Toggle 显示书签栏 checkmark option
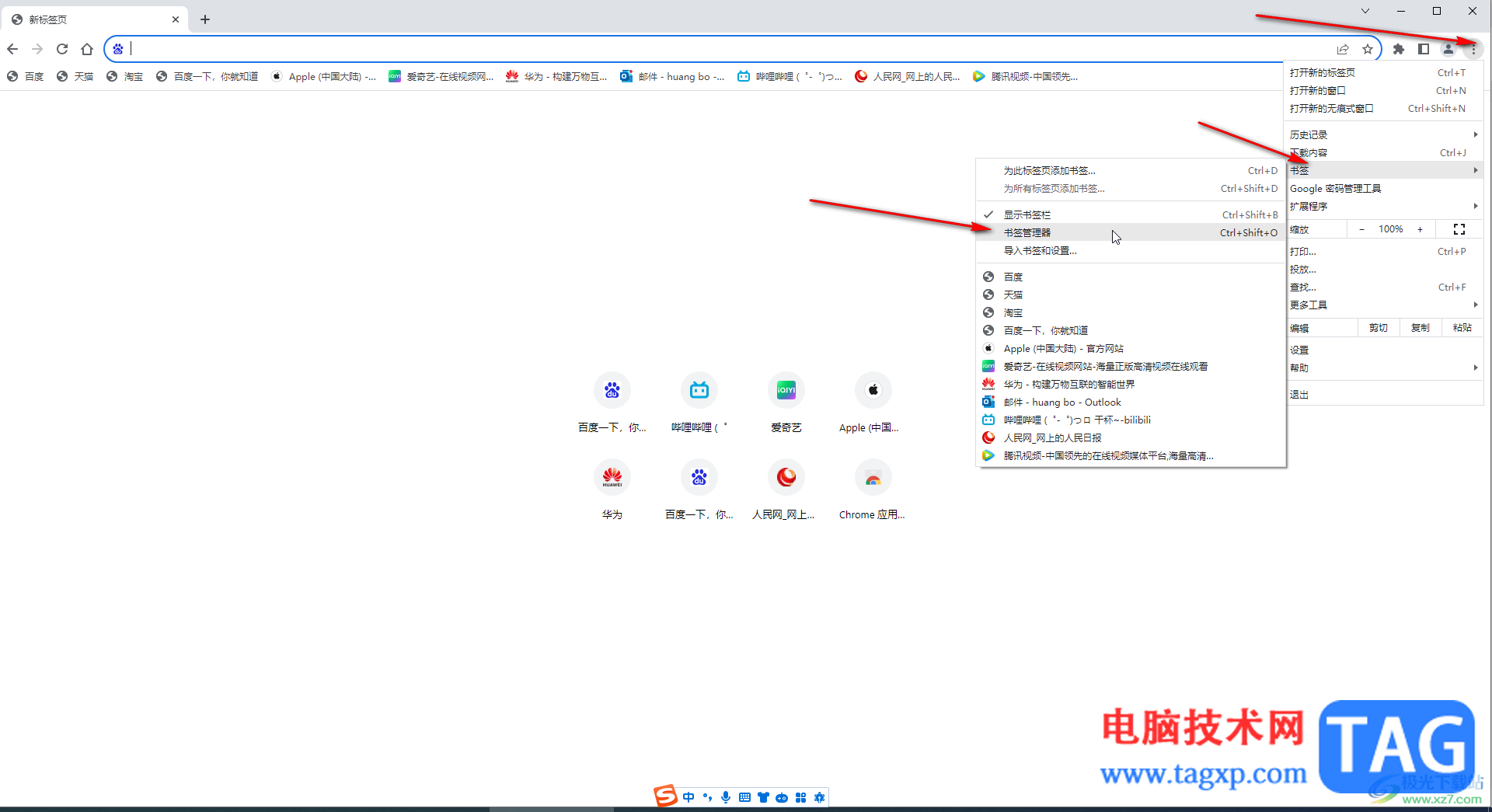 click(1131, 214)
